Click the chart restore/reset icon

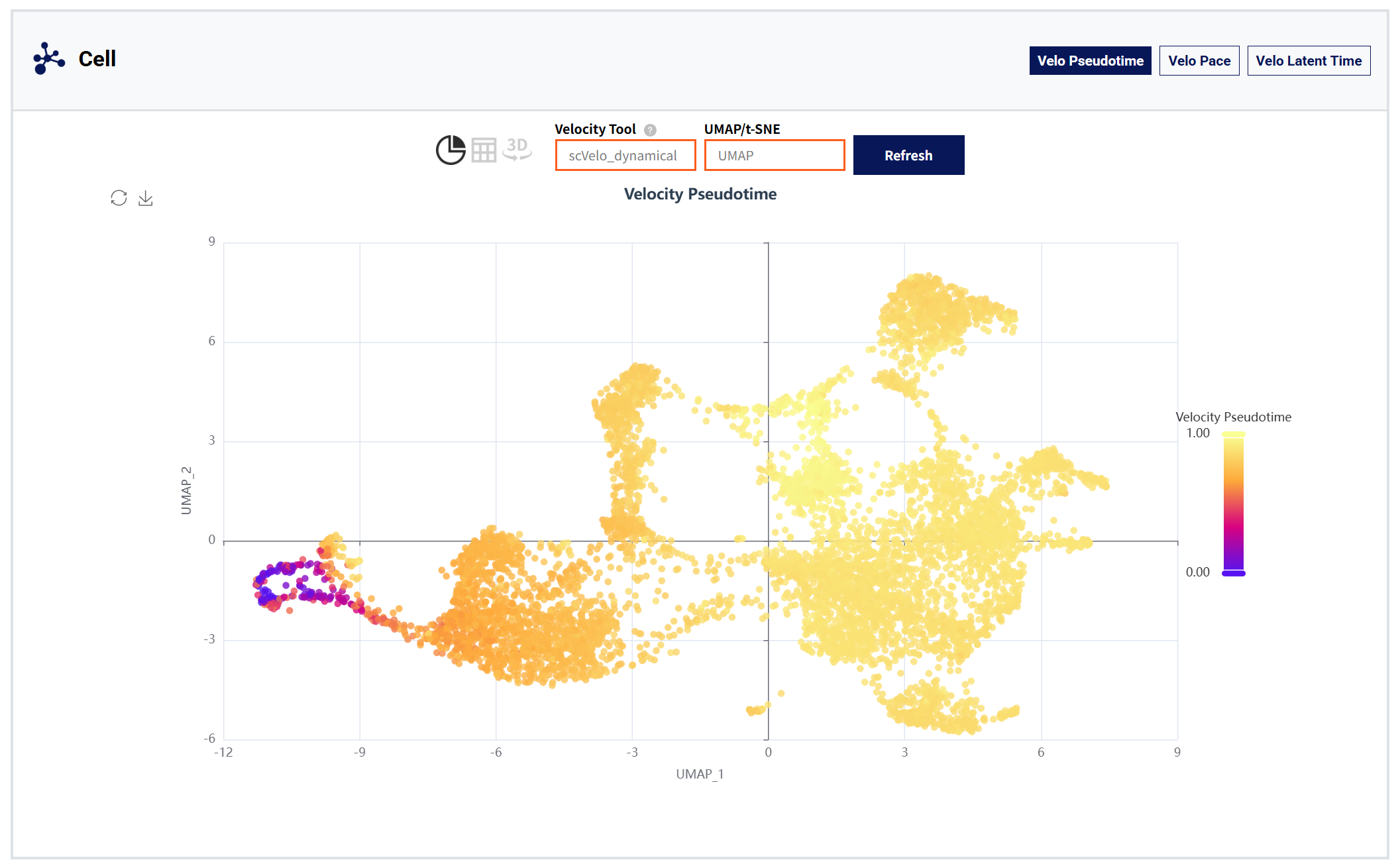point(119,198)
